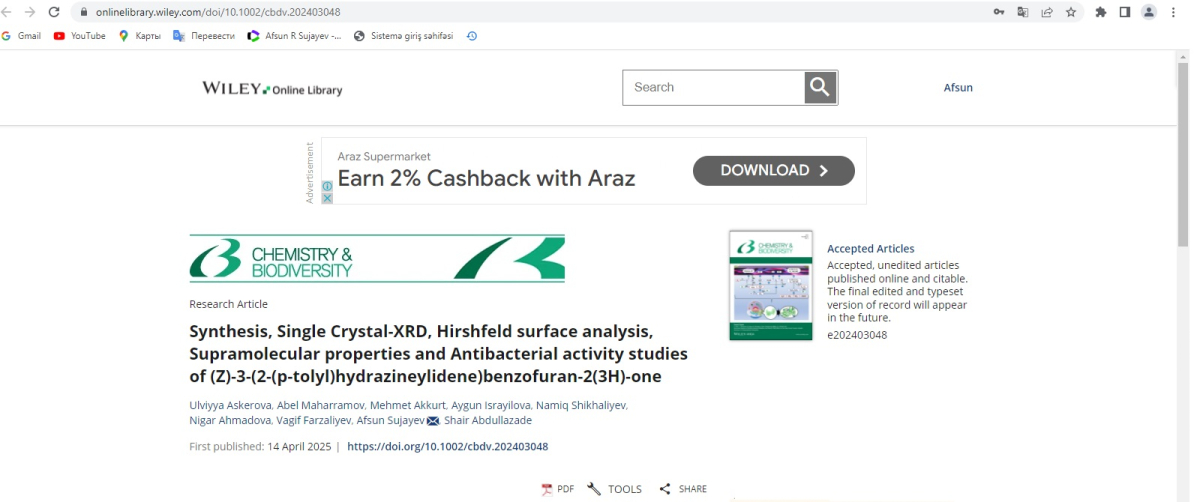Toggle the browser side panel

pyautogui.click(x=1125, y=12)
